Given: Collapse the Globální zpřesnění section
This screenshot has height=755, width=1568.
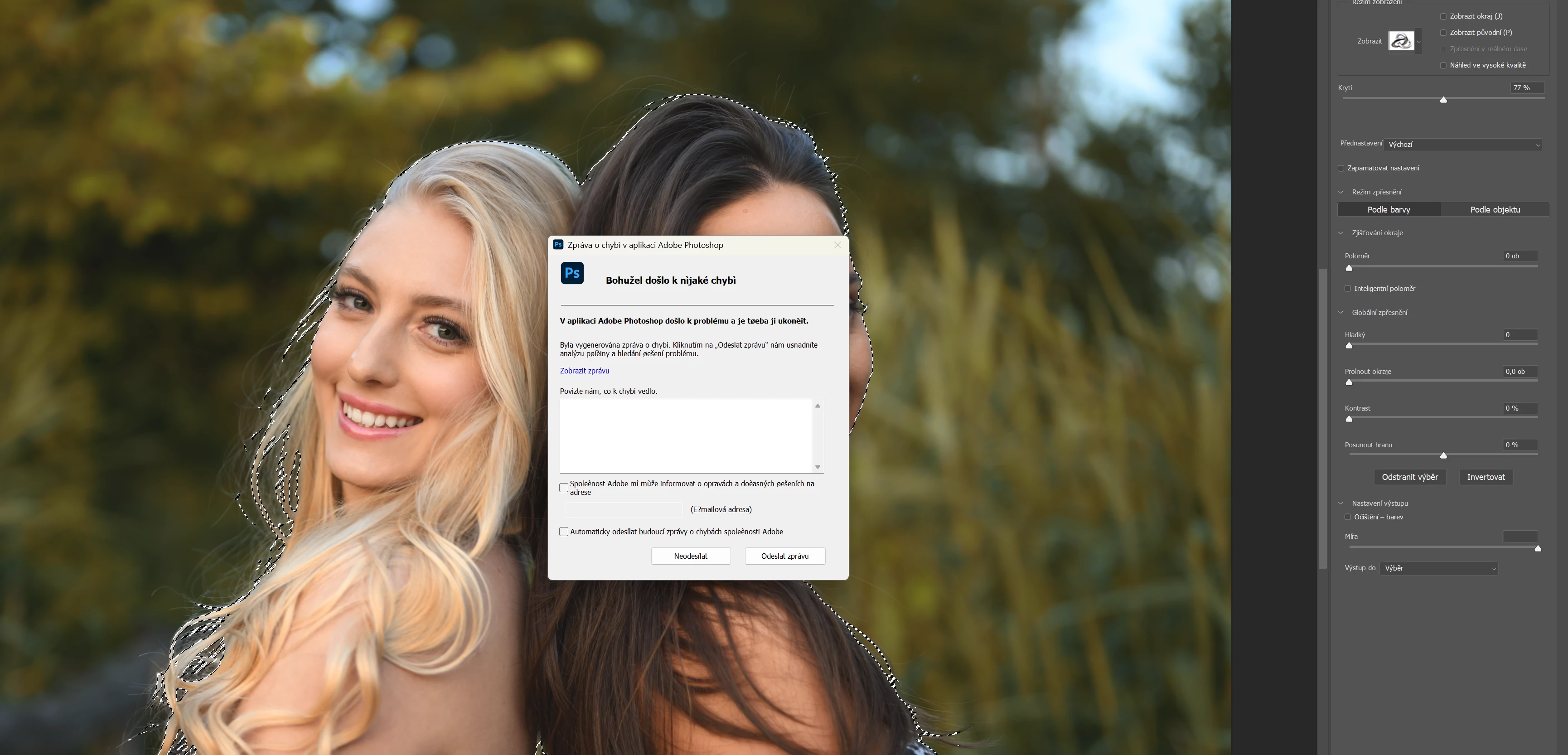Looking at the screenshot, I should 1341,312.
